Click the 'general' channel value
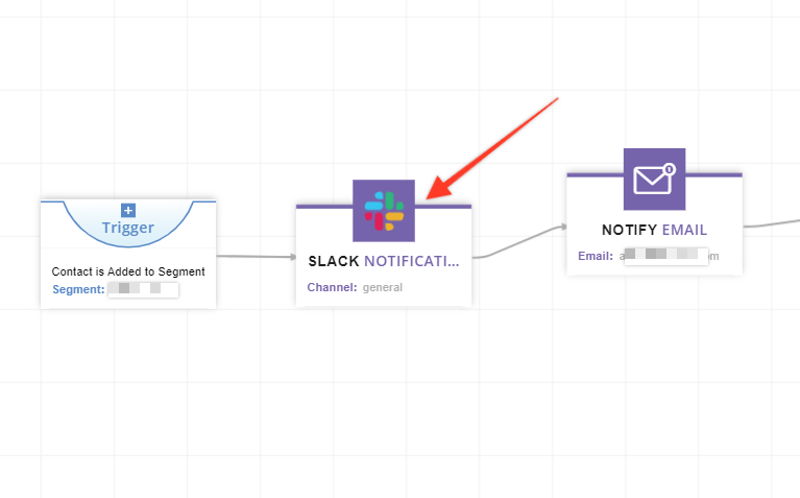 tap(382, 288)
